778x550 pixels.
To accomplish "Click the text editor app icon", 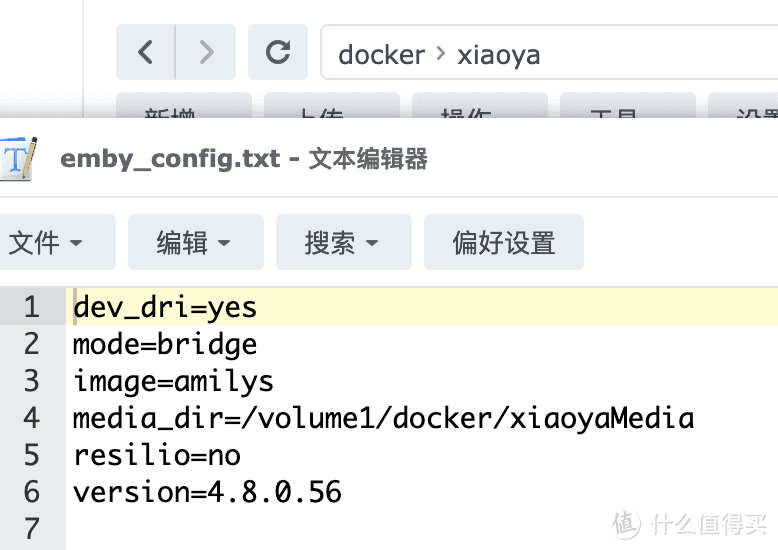I will [18, 159].
